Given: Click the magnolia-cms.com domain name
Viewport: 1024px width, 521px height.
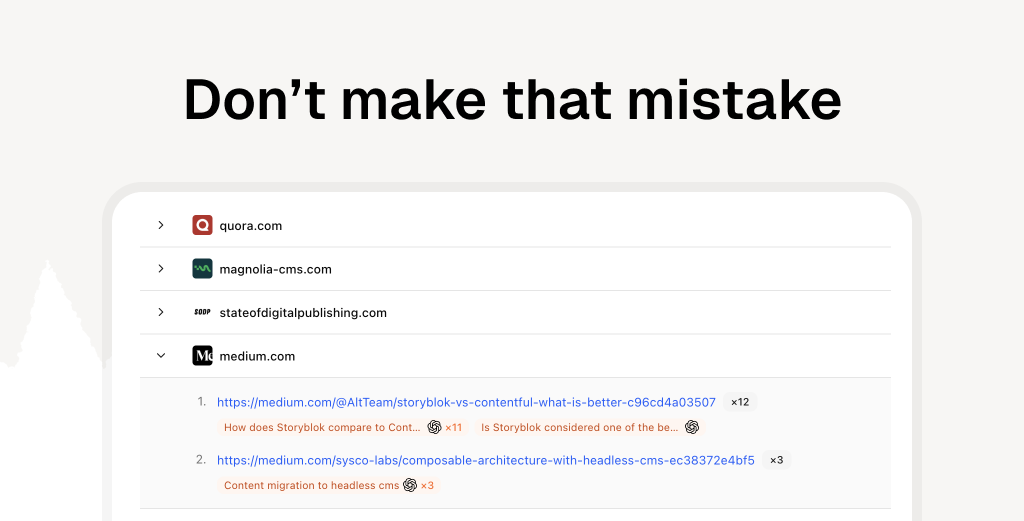Looking at the screenshot, I should (x=276, y=269).
